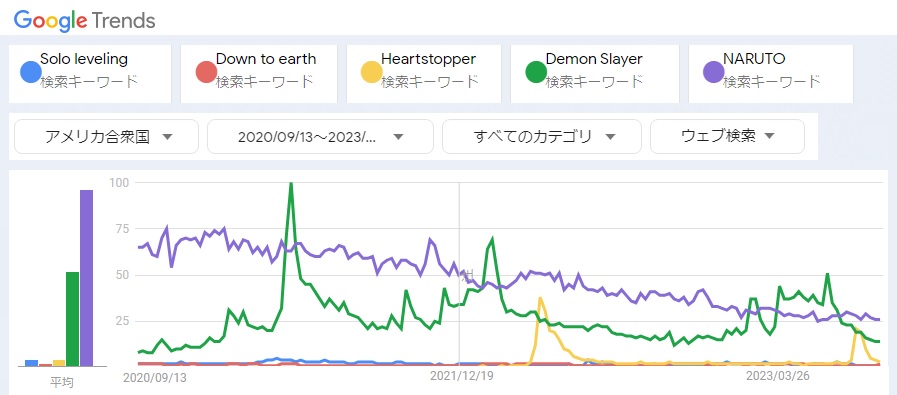The width and height of the screenshot is (897, 395).
Task: Click the purple NARUTO average bar
Action: tap(86, 278)
